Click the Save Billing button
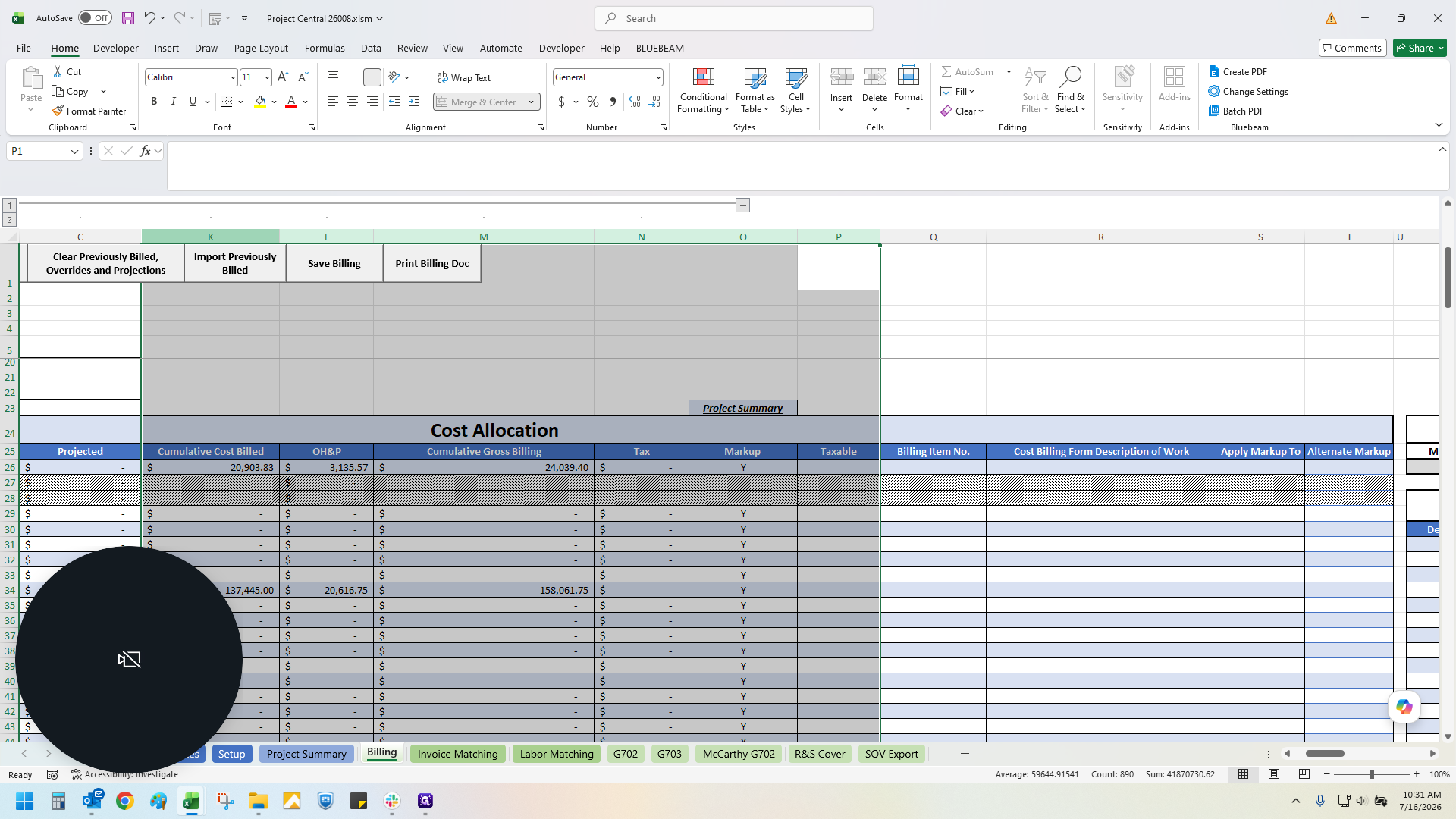Image resolution: width=1456 pixels, height=819 pixels. pyautogui.click(x=334, y=263)
